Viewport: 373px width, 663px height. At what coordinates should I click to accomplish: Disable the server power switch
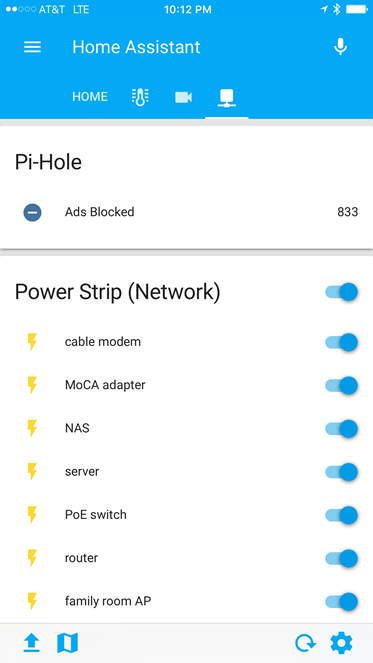coord(342,472)
